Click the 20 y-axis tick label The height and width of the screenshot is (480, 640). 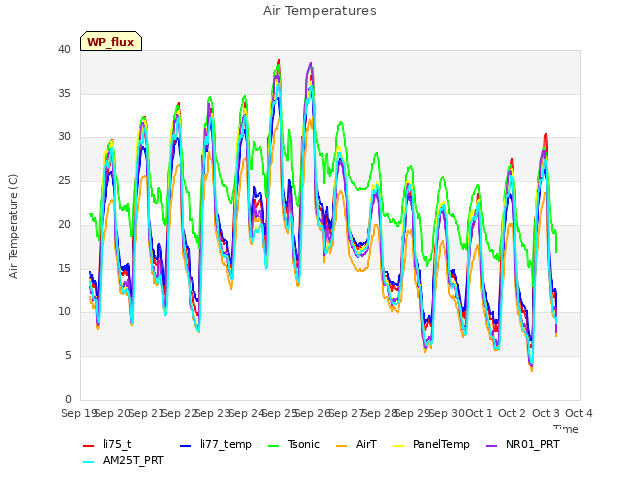coord(64,224)
